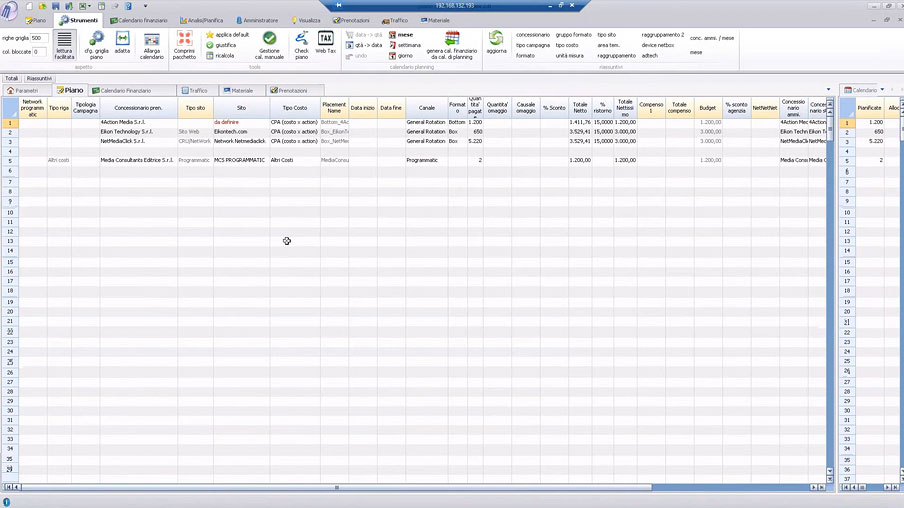Select the mese planning option
The width and height of the screenshot is (904, 508).
pyautogui.click(x=404, y=34)
